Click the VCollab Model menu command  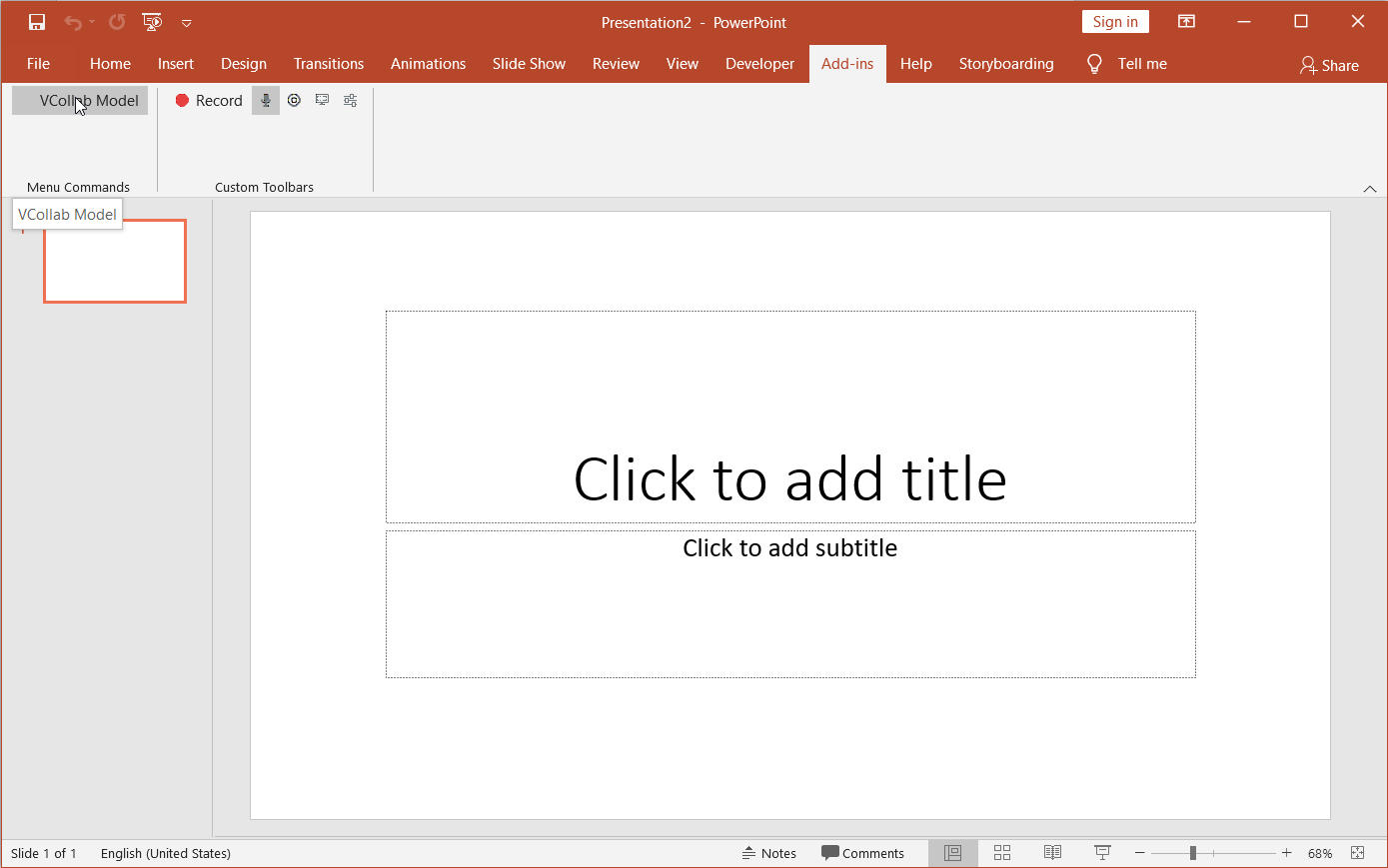[80, 101]
